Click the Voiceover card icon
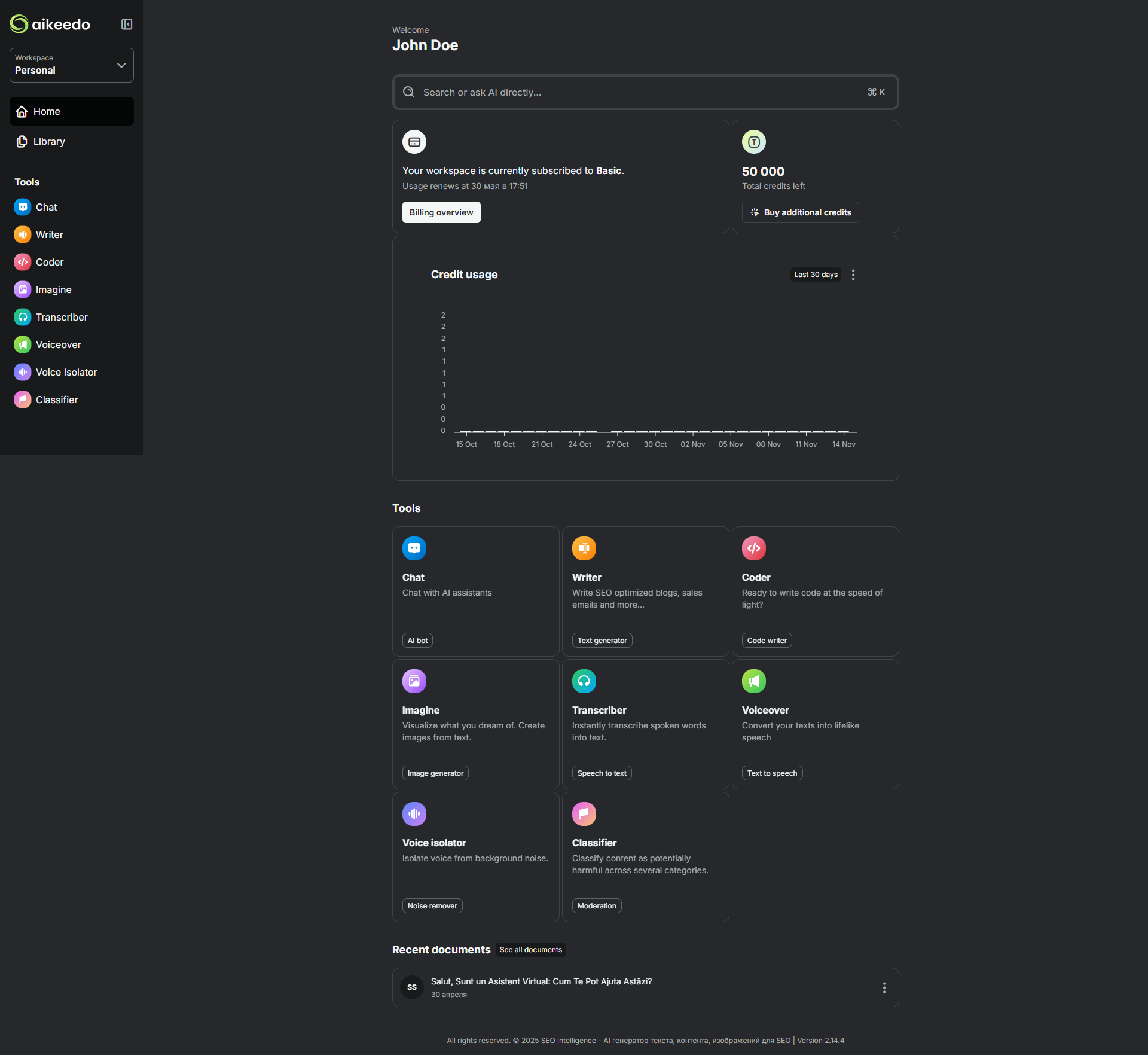This screenshot has width=1148, height=1055. coord(753,681)
